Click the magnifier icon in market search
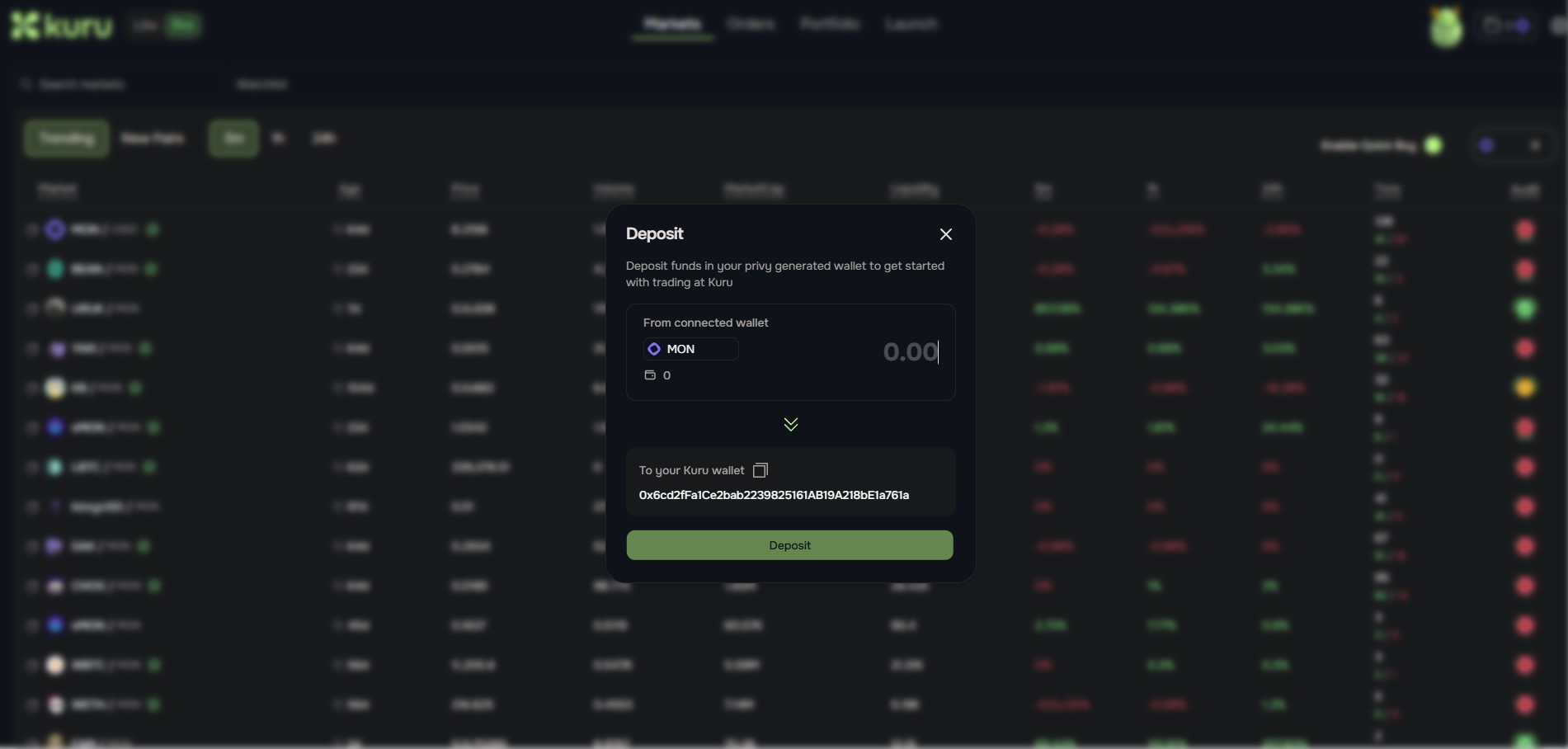1568x749 pixels. click(x=26, y=84)
